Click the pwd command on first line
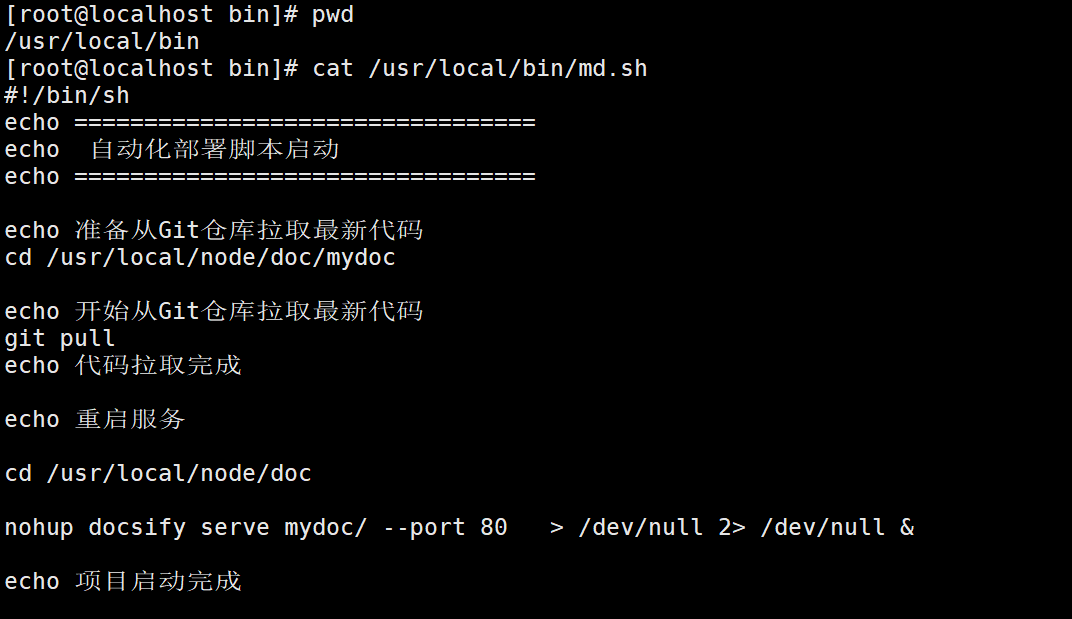The width and height of the screenshot is (1072, 619). click(x=334, y=15)
